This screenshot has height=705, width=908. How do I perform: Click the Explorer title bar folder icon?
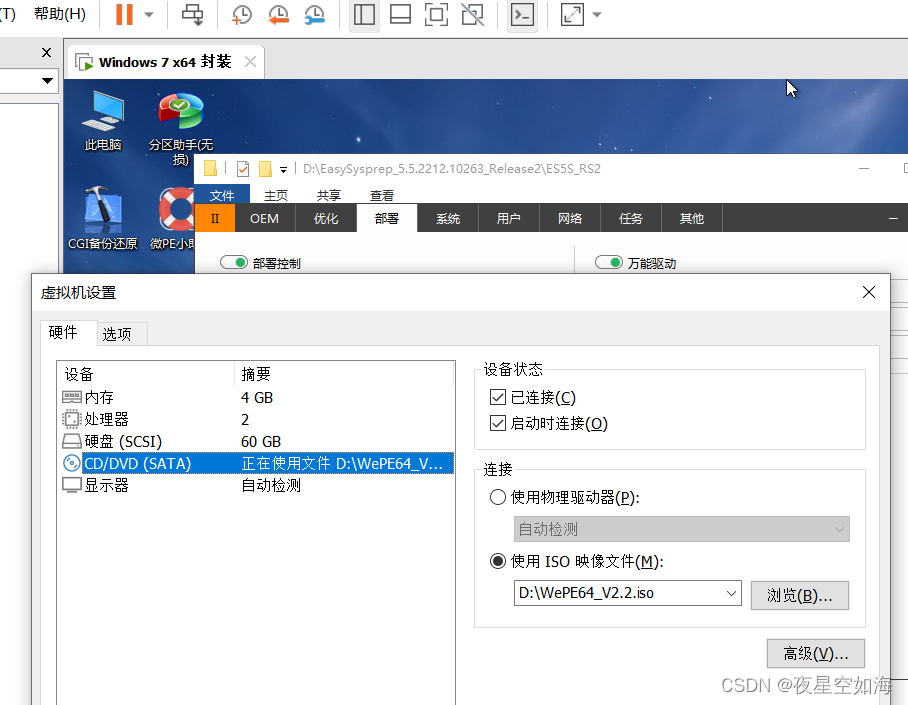coord(210,169)
